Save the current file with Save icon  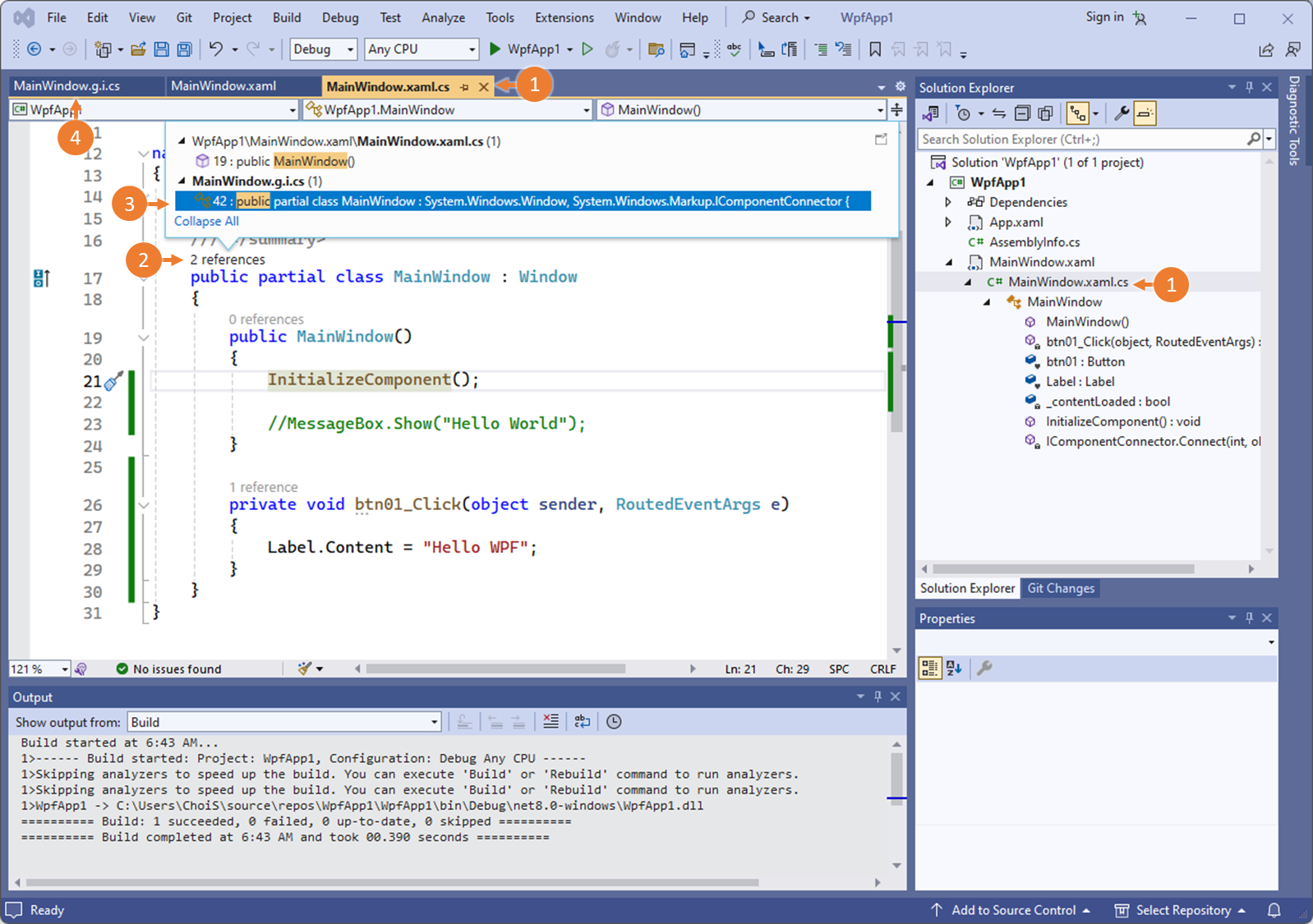[162, 49]
